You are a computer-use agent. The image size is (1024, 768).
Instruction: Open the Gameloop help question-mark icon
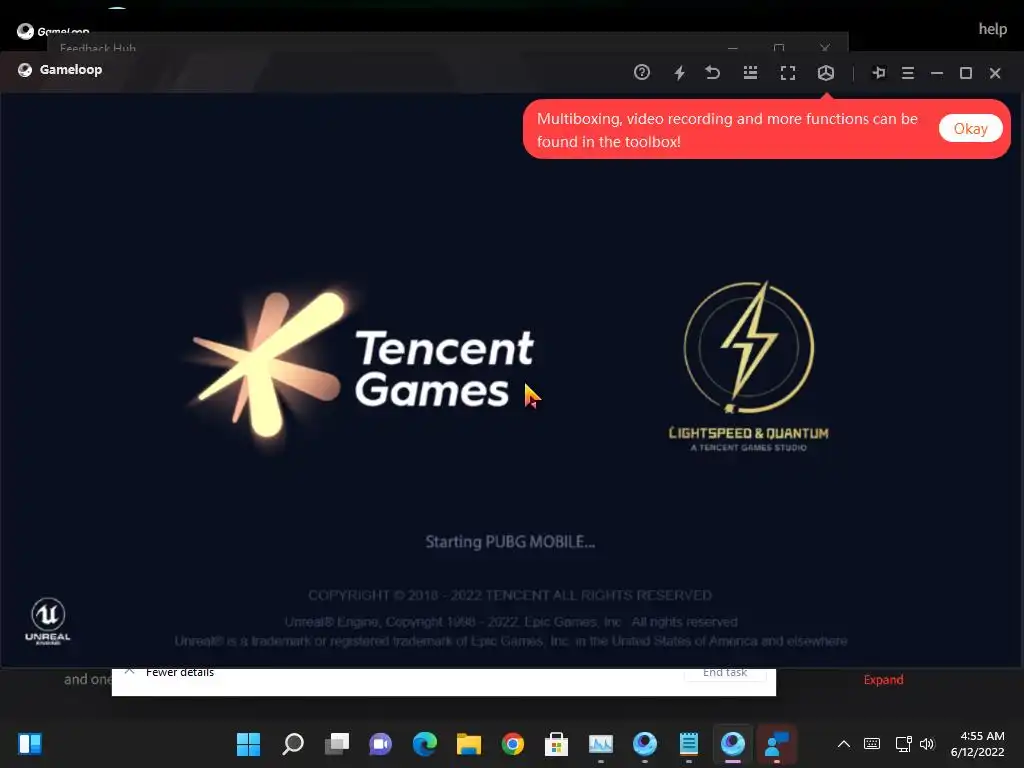(x=641, y=72)
